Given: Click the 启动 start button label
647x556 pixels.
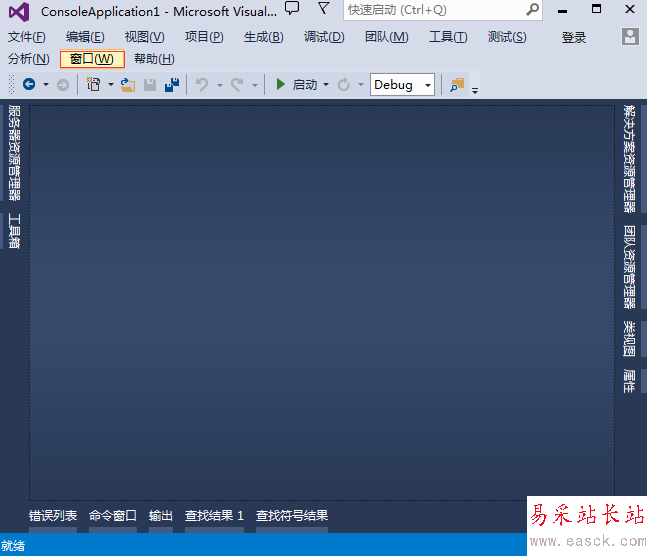Looking at the screenshot, I should [305, 85].
